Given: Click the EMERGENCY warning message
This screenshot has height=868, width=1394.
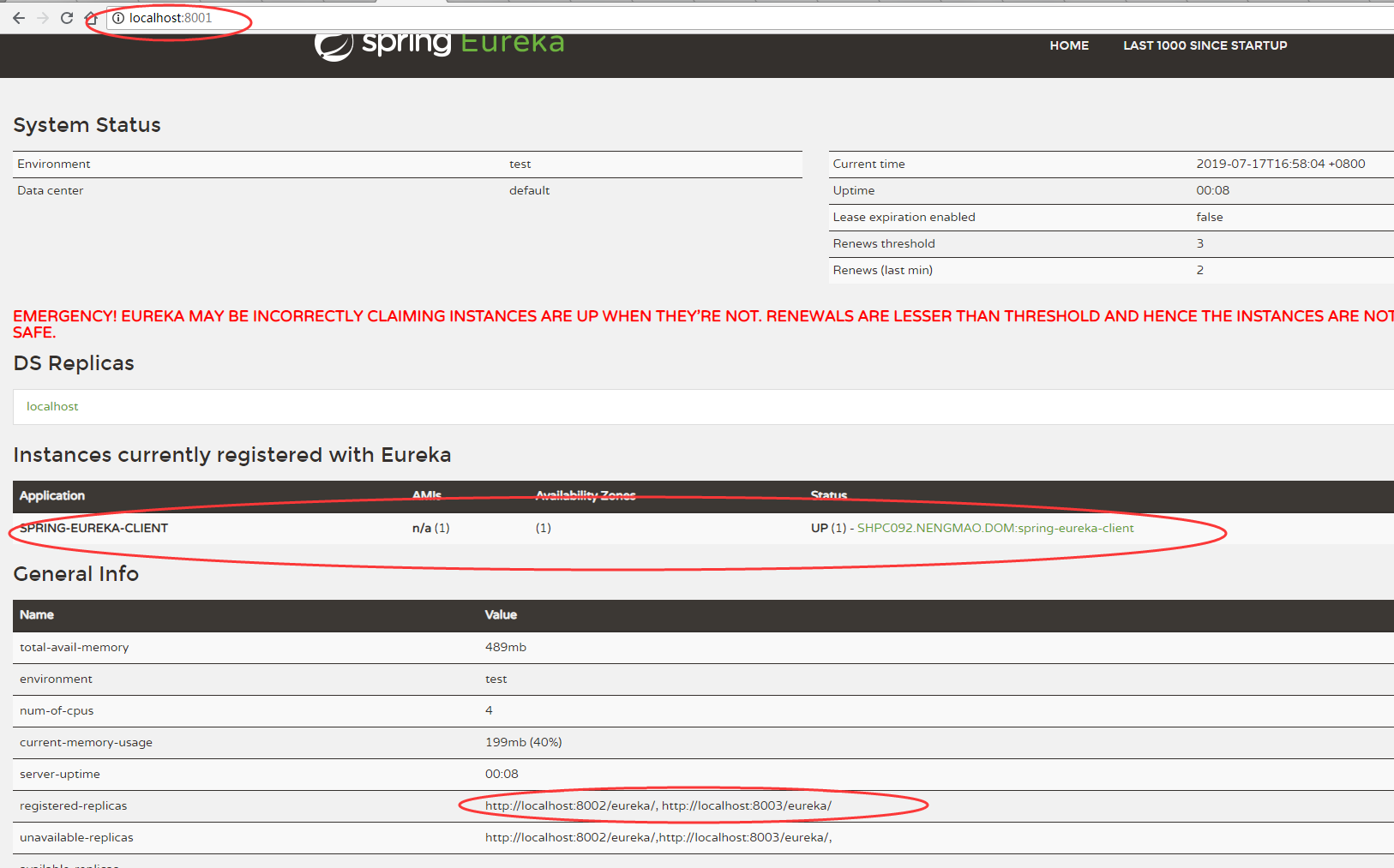Looking at the screenshot, I should pos(703,324).
